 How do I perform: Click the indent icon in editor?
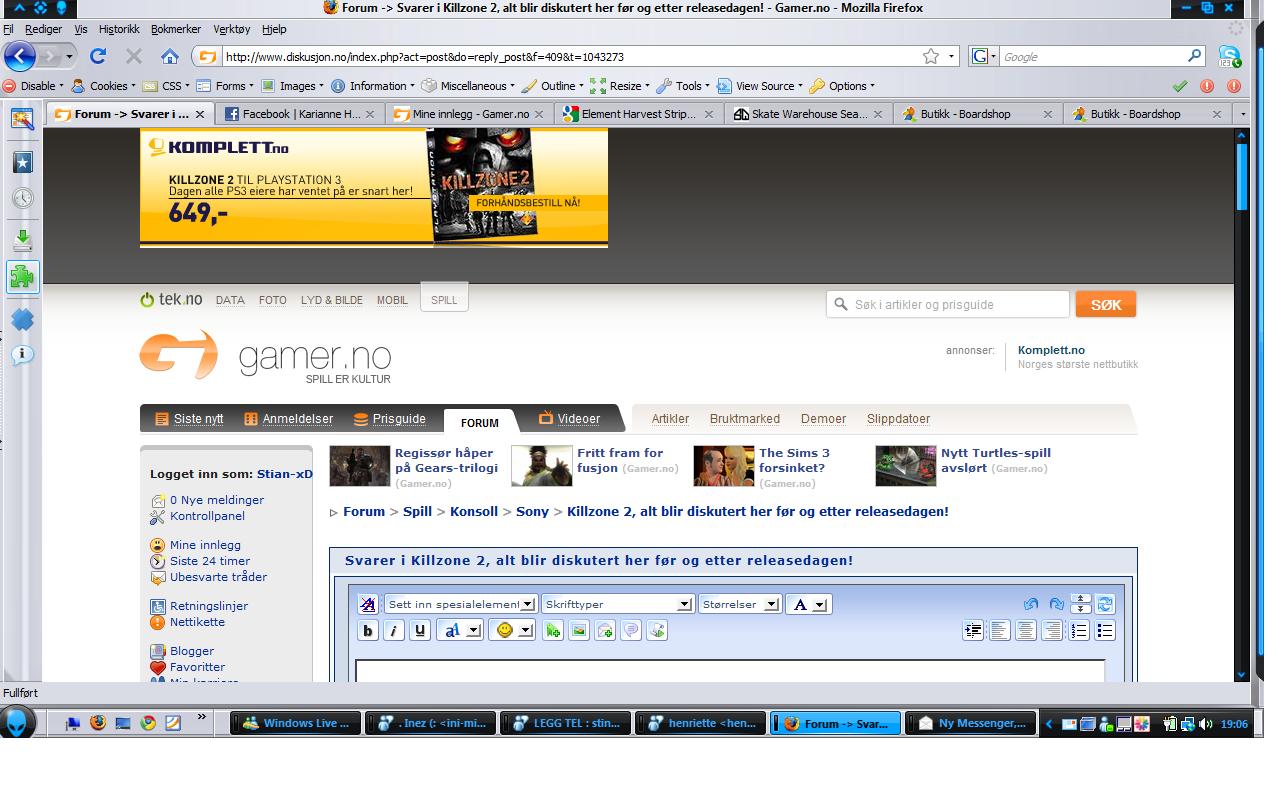[x=973, y=630]
